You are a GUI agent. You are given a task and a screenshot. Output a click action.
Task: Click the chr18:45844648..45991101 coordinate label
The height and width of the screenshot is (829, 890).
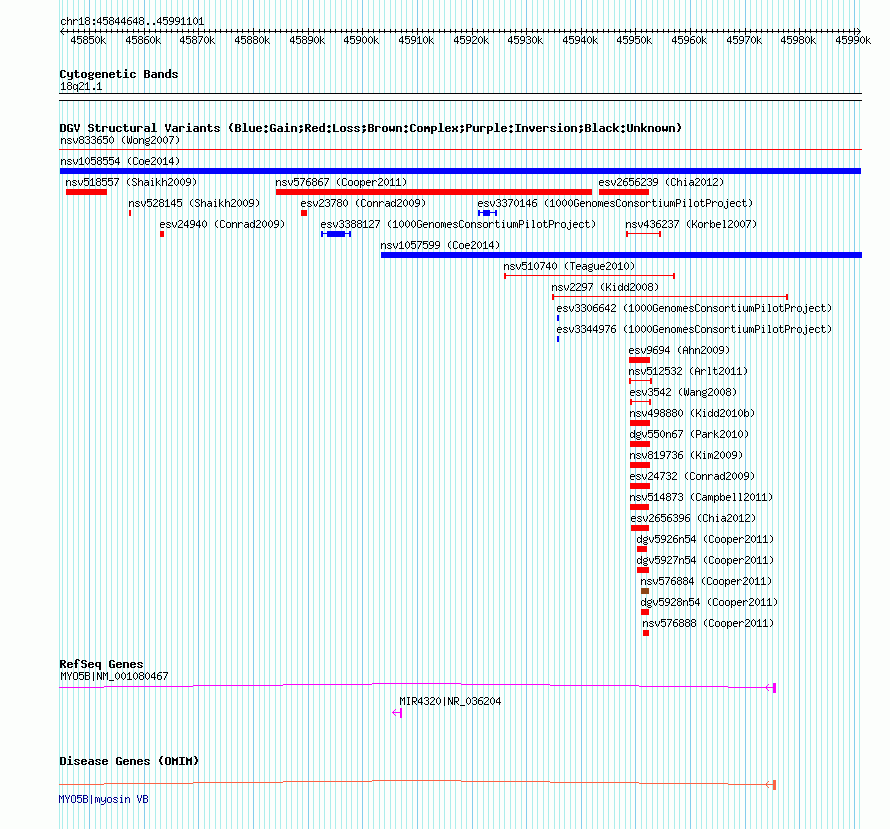coord(132,21)
